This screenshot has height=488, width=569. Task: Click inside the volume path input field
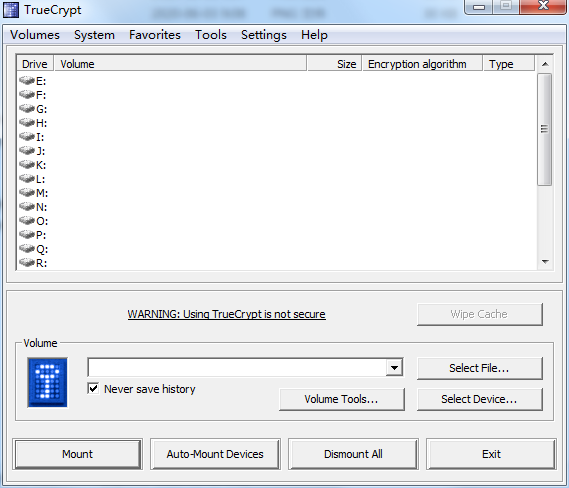pyautogui.click(x=237, y=368)
